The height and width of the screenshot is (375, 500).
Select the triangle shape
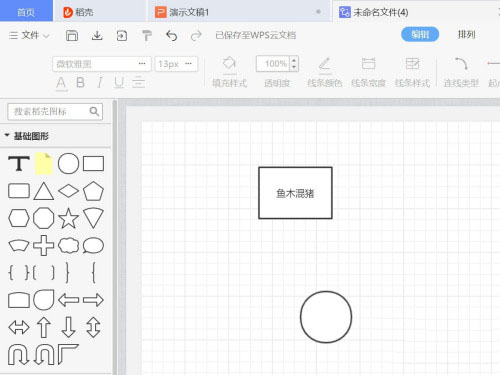(x=44, y=191)
